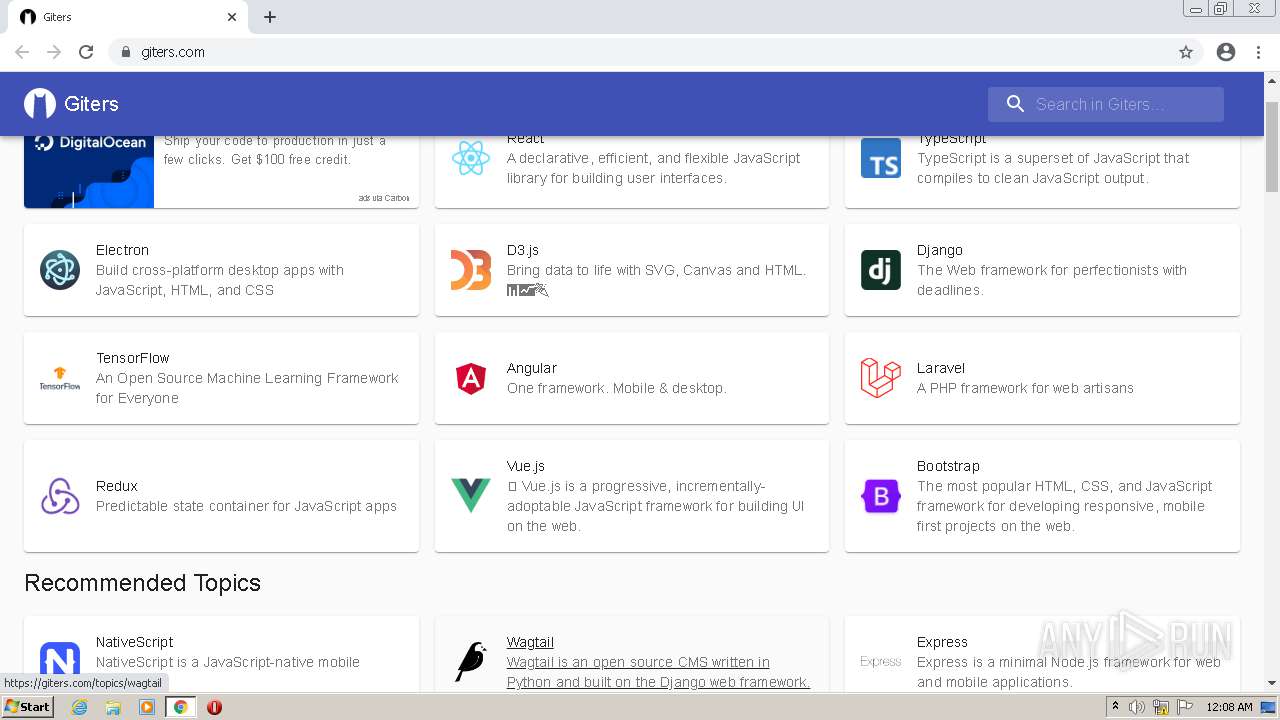Click the page vertical scrollbar thumb
Image resolution: width=1280 pixels, height=720 pixels.
(1272, 145)
